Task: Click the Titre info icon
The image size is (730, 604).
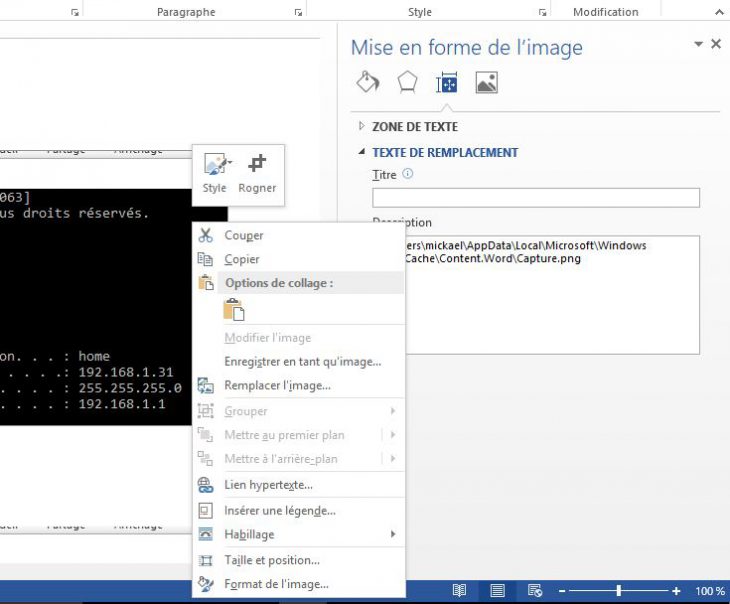Action: click(407, 174)
